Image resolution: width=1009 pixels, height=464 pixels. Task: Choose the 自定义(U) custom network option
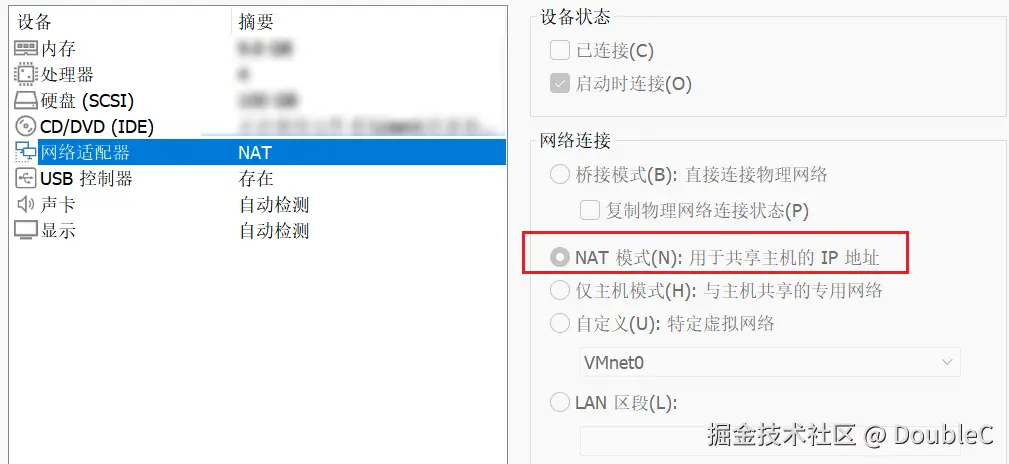click(560, 322)
